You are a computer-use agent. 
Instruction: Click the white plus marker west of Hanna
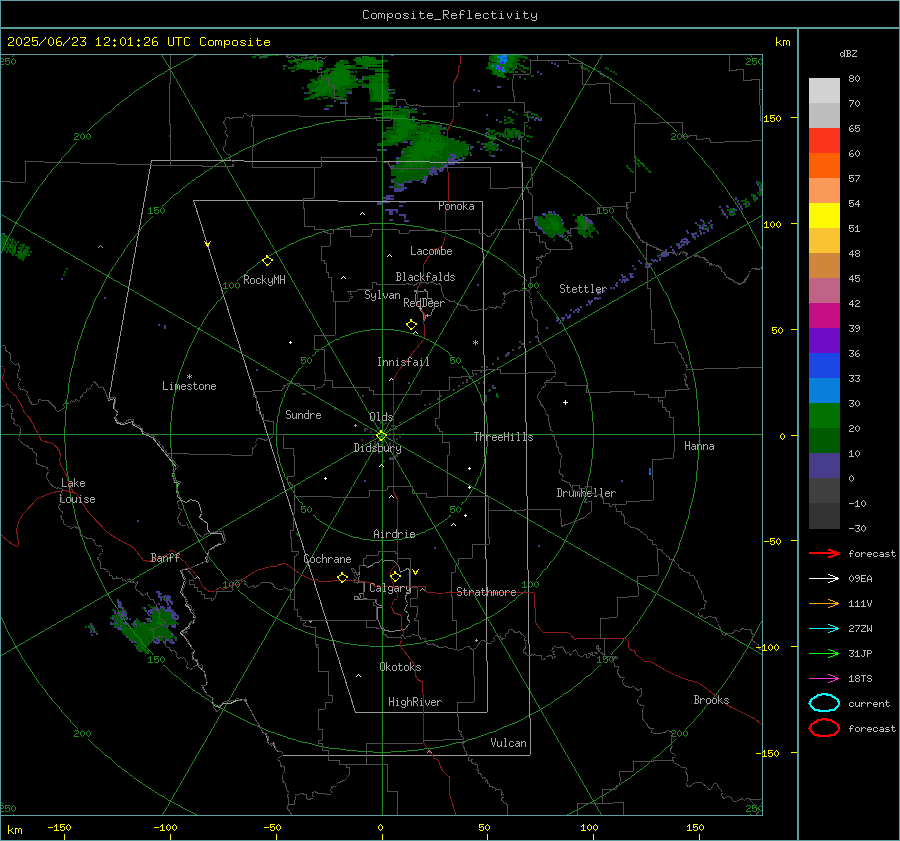(565, 402)
